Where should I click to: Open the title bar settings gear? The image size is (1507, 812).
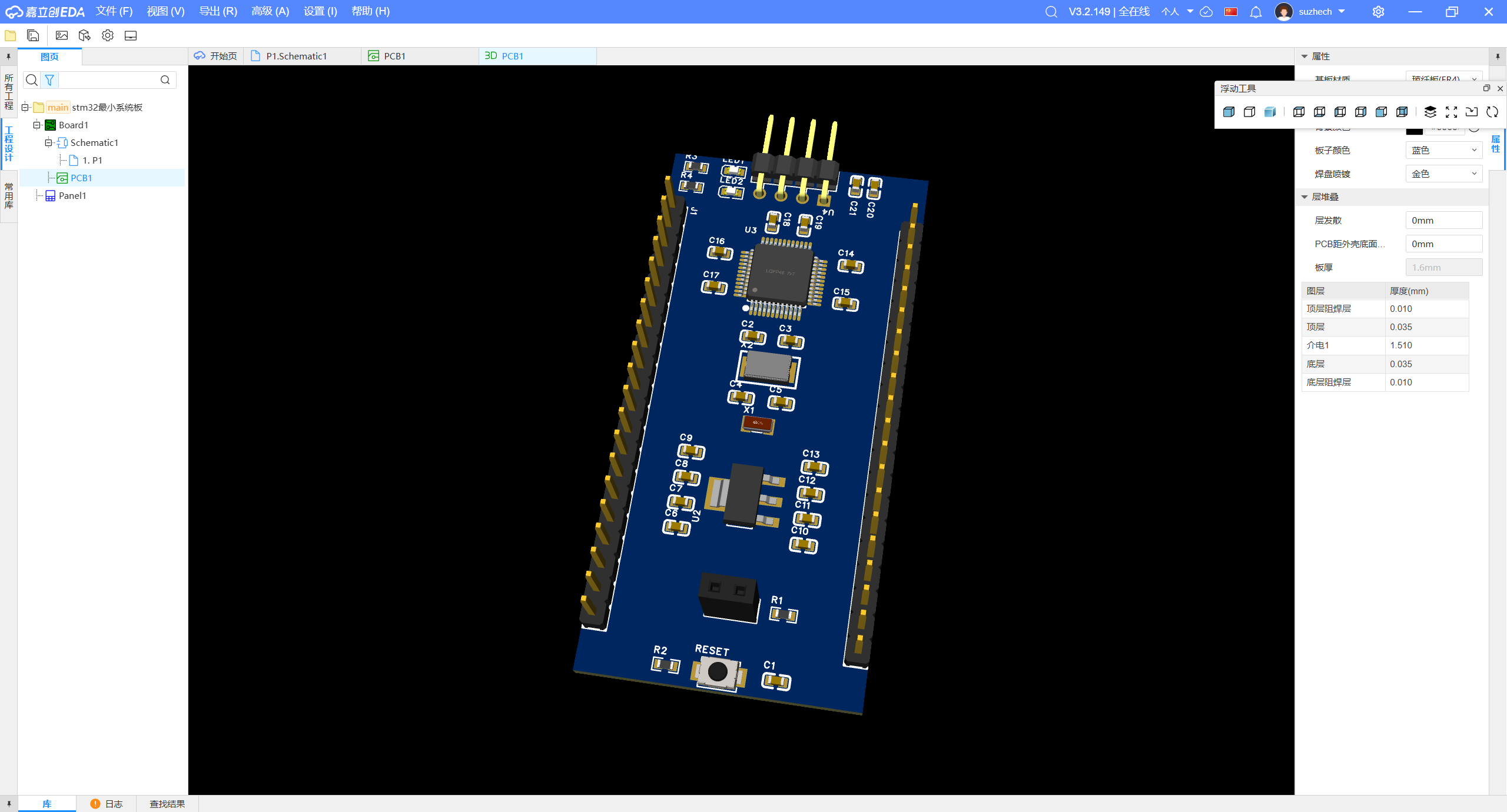[x=1378, y=12]
